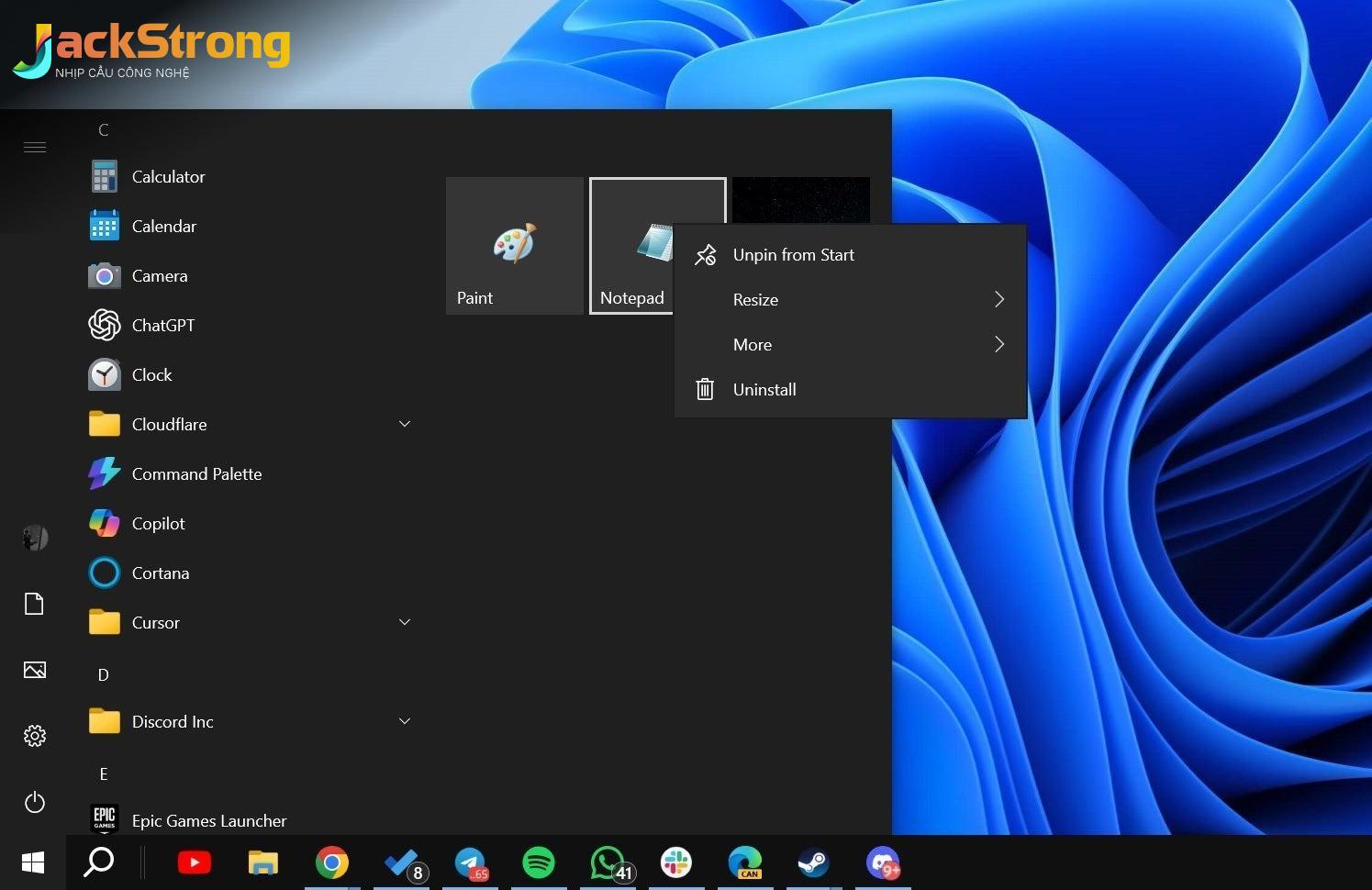
Task: Expand the Cursor folder chevron
Action: pos(405,622)
